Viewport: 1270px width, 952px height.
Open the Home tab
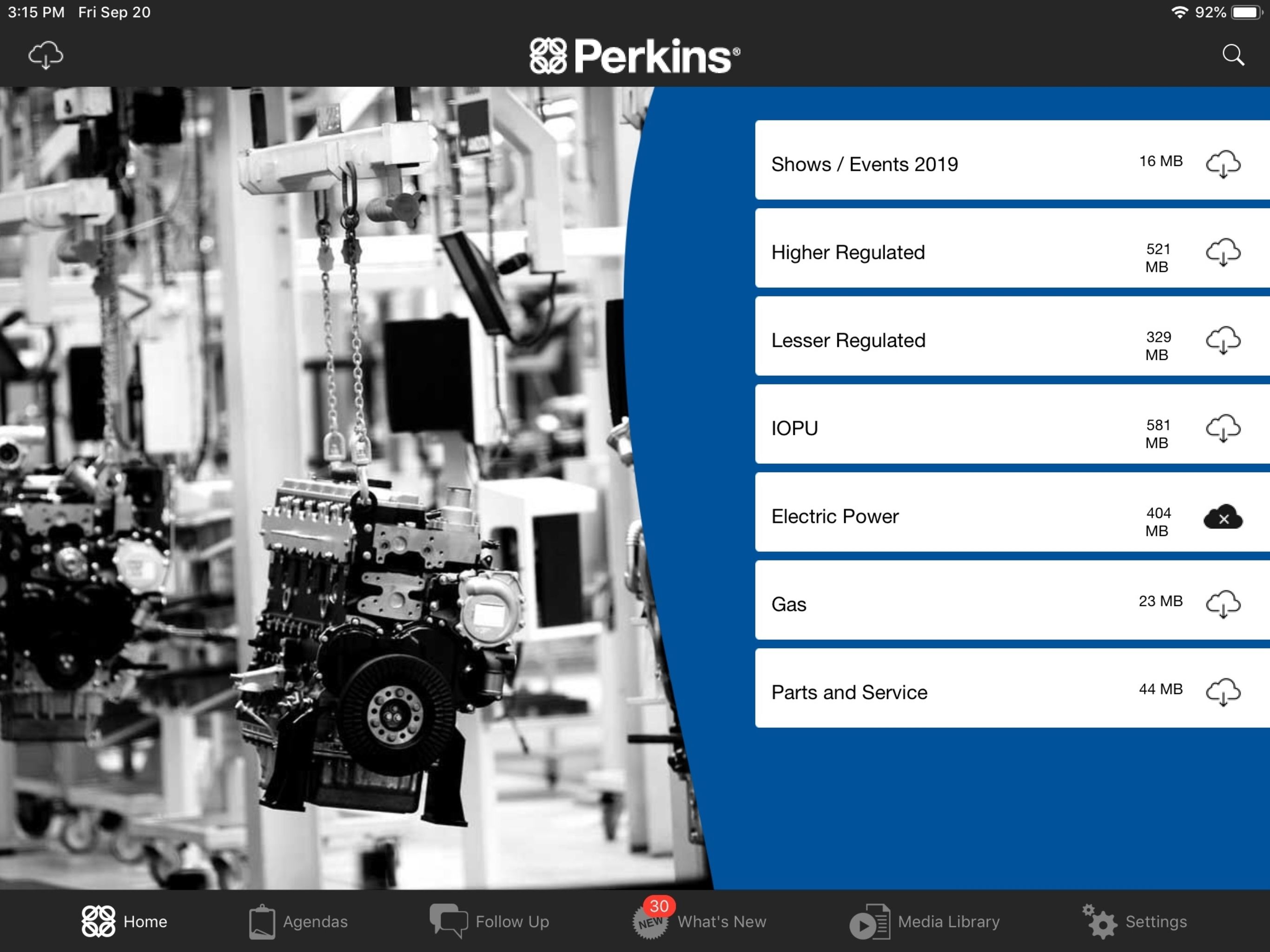(124, 921)
